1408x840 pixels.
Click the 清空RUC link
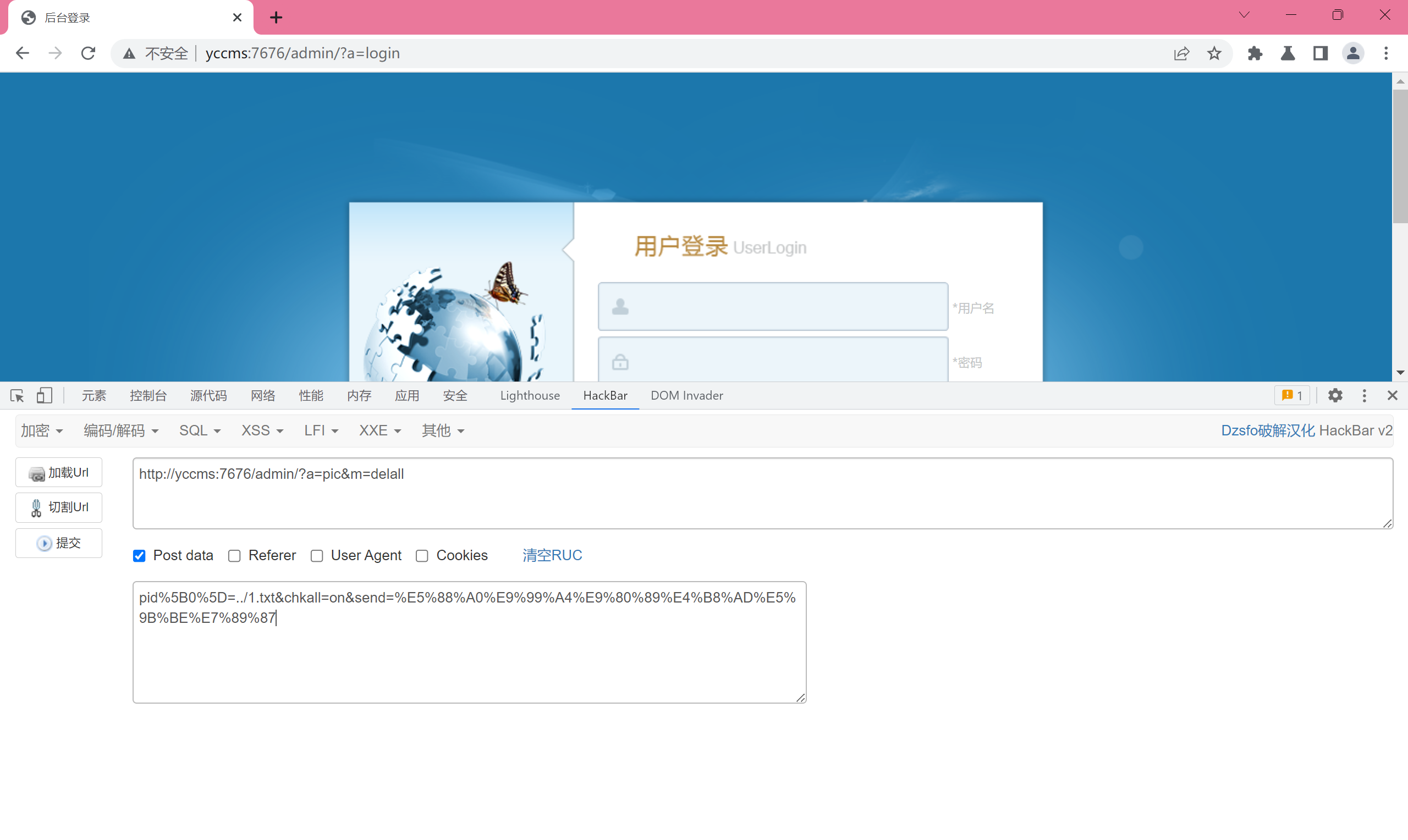[x=552, y=555]
